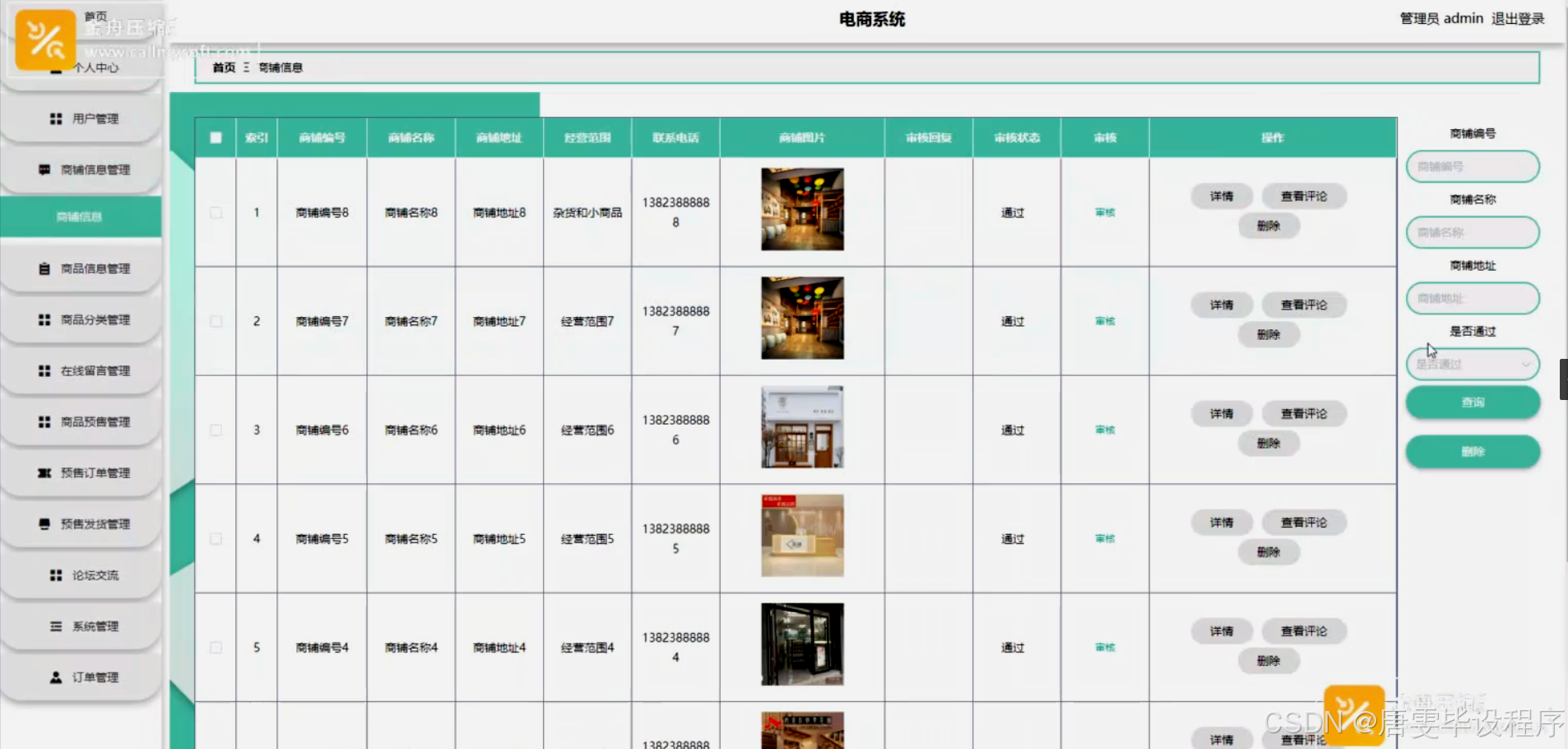Click 详情 for 商铺名称4
1568x749 pixels.
point(1222,630)
